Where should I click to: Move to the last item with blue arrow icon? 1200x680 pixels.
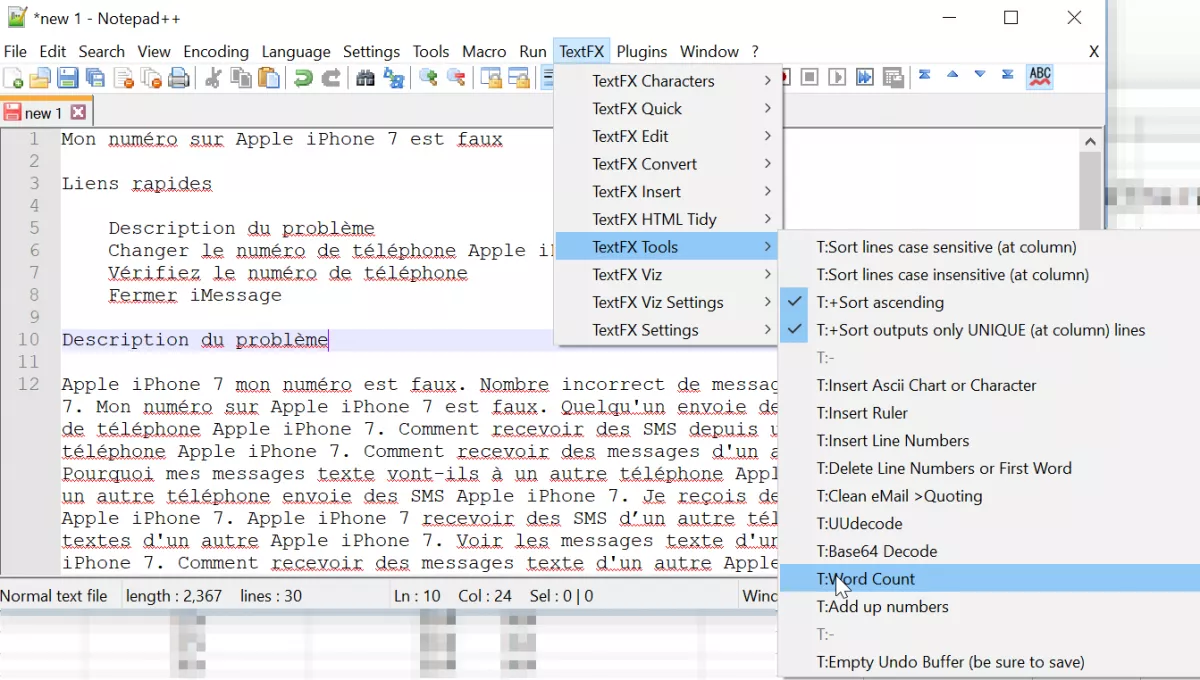point(1007,75)
